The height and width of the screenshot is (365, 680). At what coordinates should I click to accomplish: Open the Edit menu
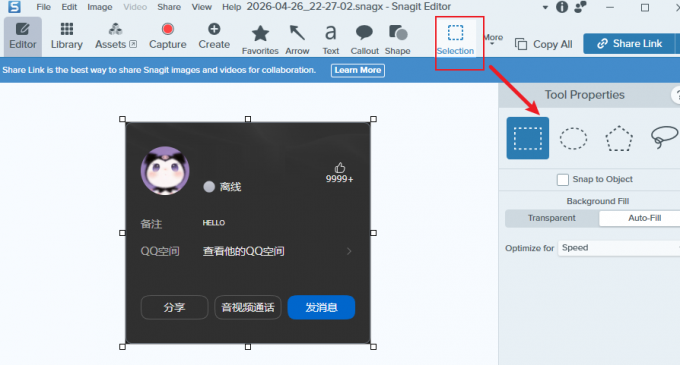(69, 7)
